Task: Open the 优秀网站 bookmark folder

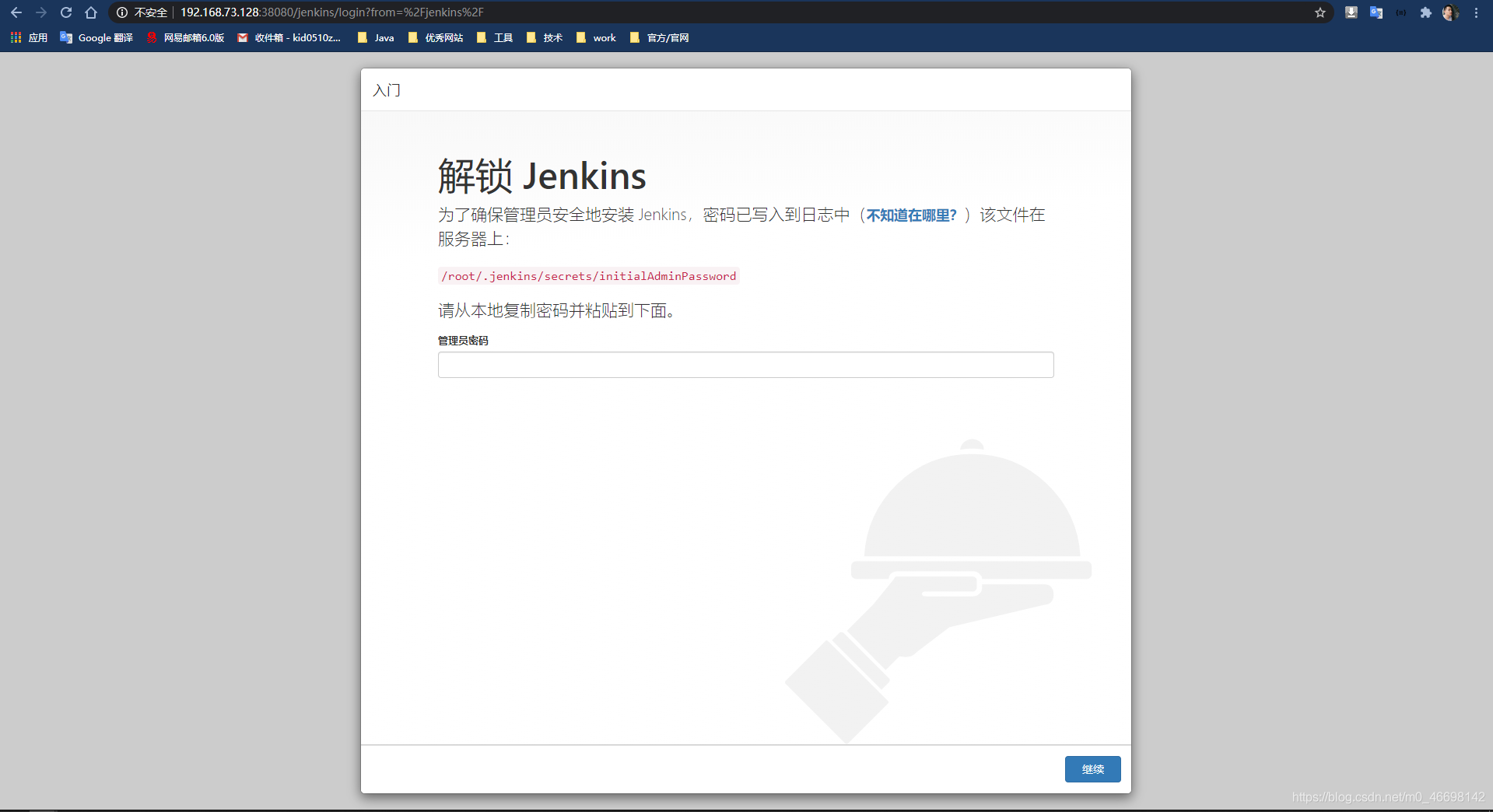Action: pos(436,37)
